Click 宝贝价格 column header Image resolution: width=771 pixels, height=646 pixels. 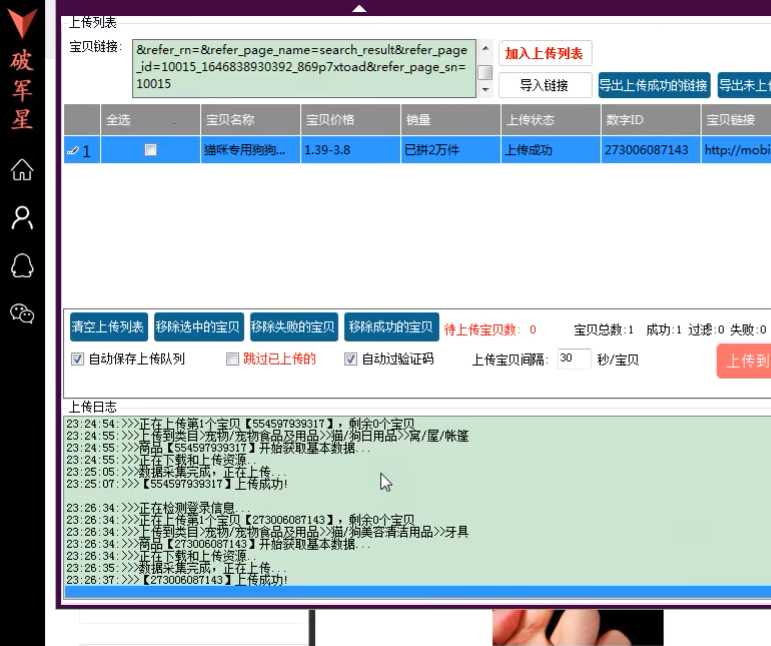(350, 119)
